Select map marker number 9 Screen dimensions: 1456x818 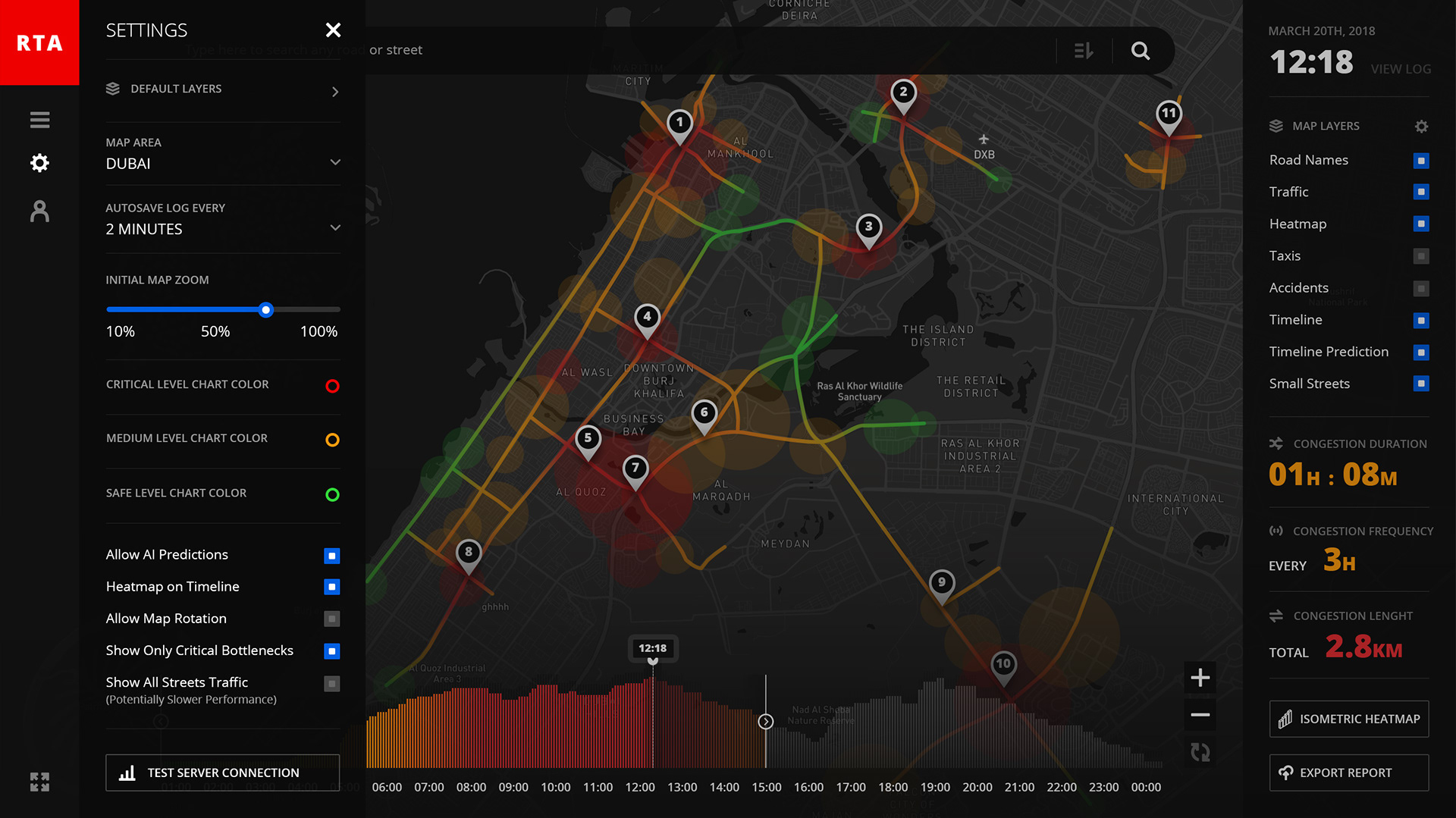[x=942, y=586]
